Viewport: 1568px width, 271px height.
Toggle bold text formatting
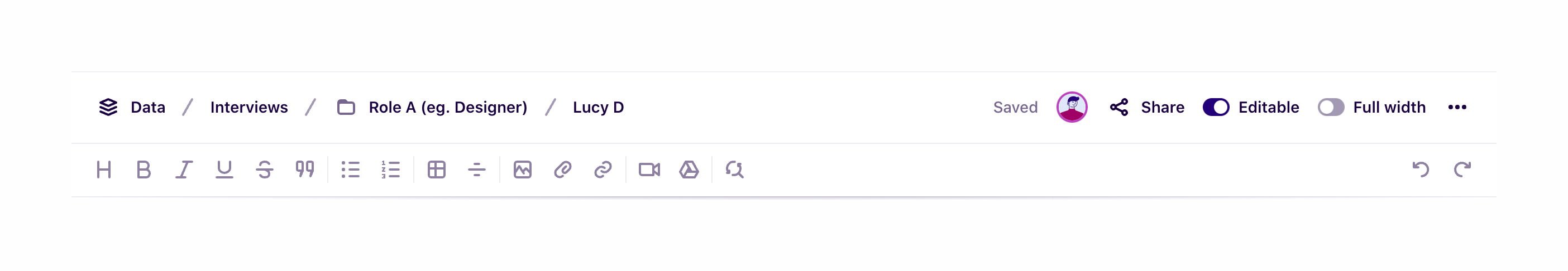[144, 170]
